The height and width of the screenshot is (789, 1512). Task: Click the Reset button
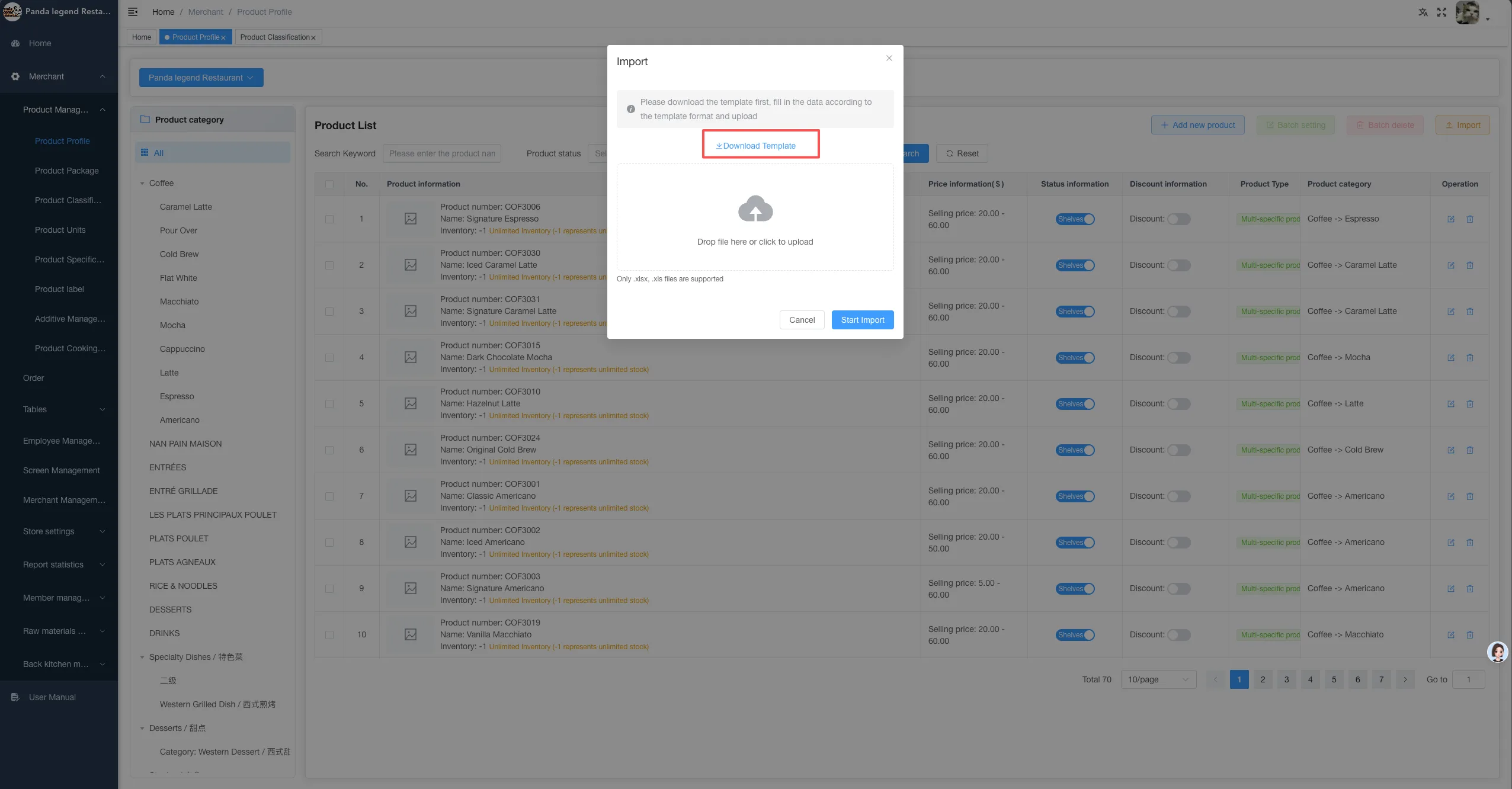click(x=962, y=153)
